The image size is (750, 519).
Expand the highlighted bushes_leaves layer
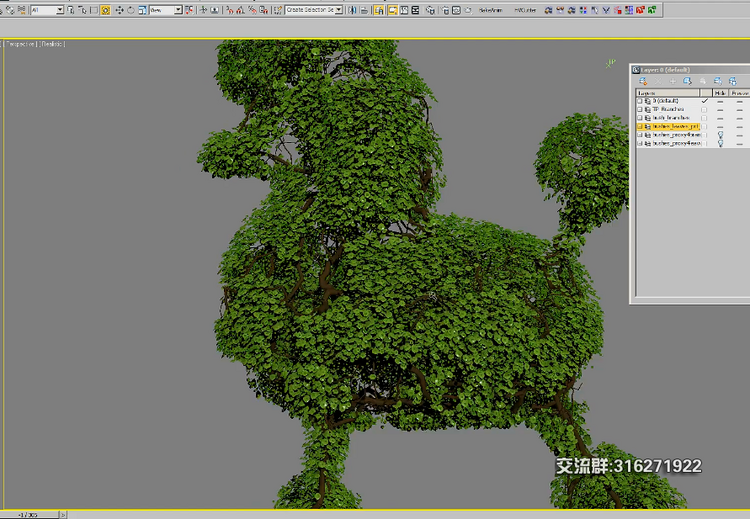[640, 126]
